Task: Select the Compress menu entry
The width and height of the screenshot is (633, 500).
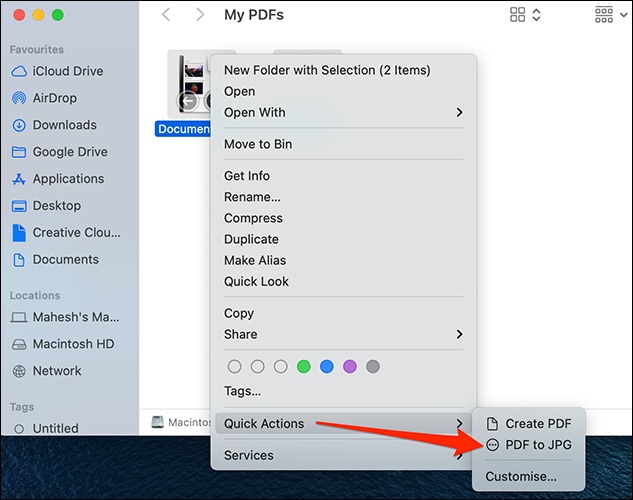Action: click(253, 218)
